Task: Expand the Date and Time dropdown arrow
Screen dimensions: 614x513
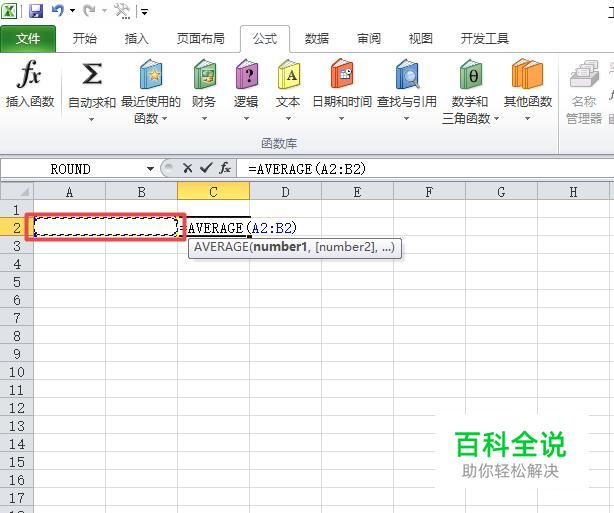Action: pyautogui.click(x=341, y=118)
